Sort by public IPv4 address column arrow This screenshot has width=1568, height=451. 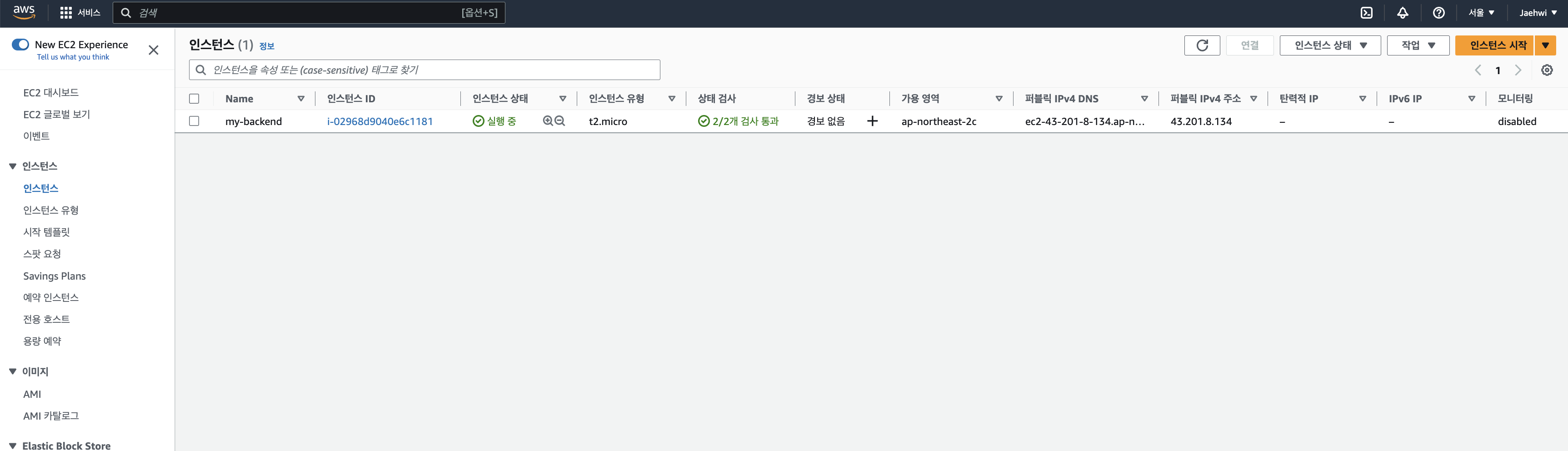1253,99
